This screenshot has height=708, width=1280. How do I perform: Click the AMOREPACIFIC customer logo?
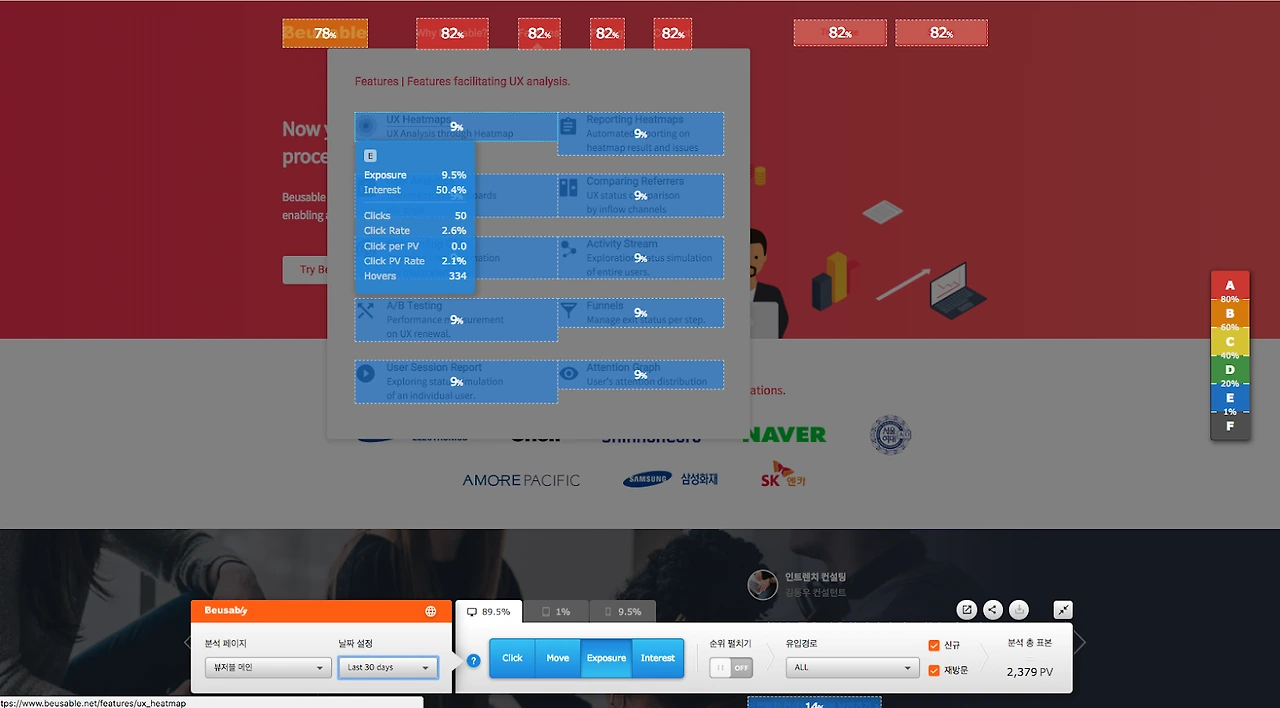point(521,480)
